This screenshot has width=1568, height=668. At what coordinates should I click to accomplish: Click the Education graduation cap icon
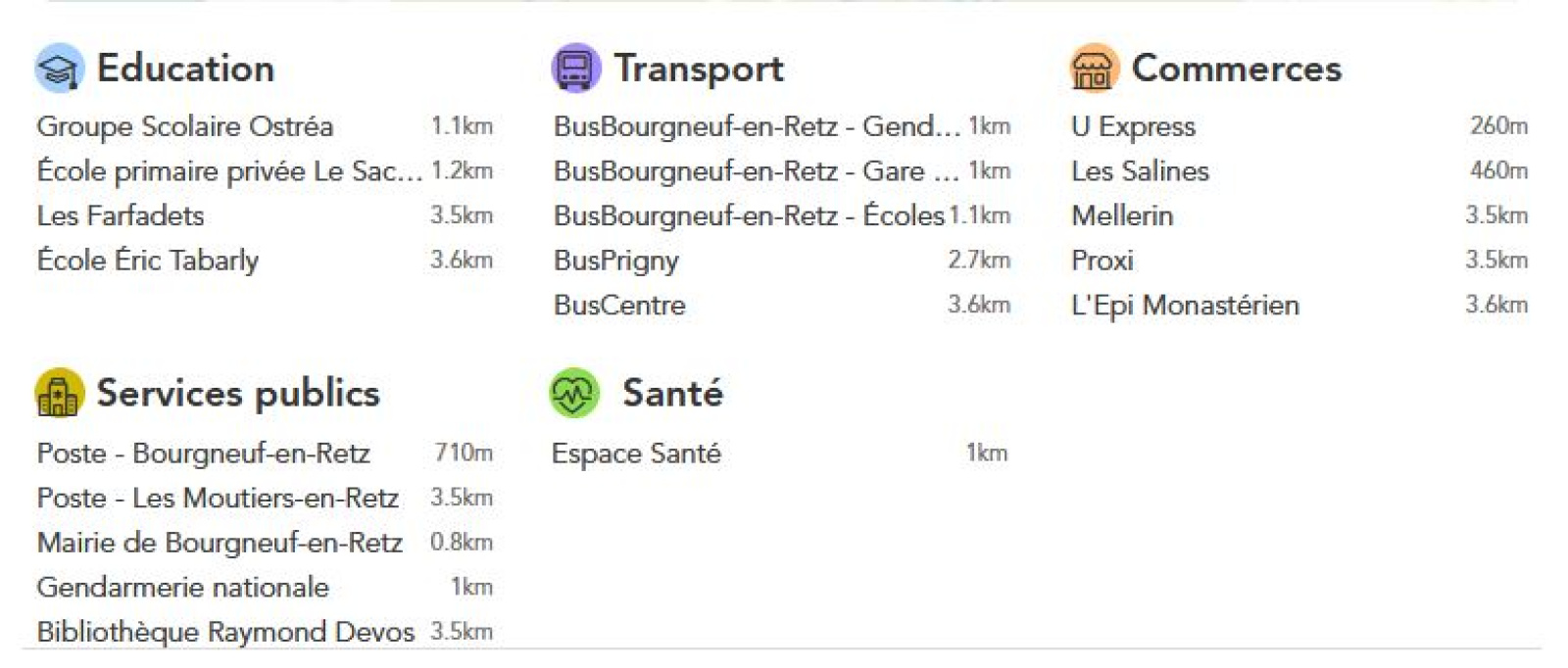click(x=59, y=69)
